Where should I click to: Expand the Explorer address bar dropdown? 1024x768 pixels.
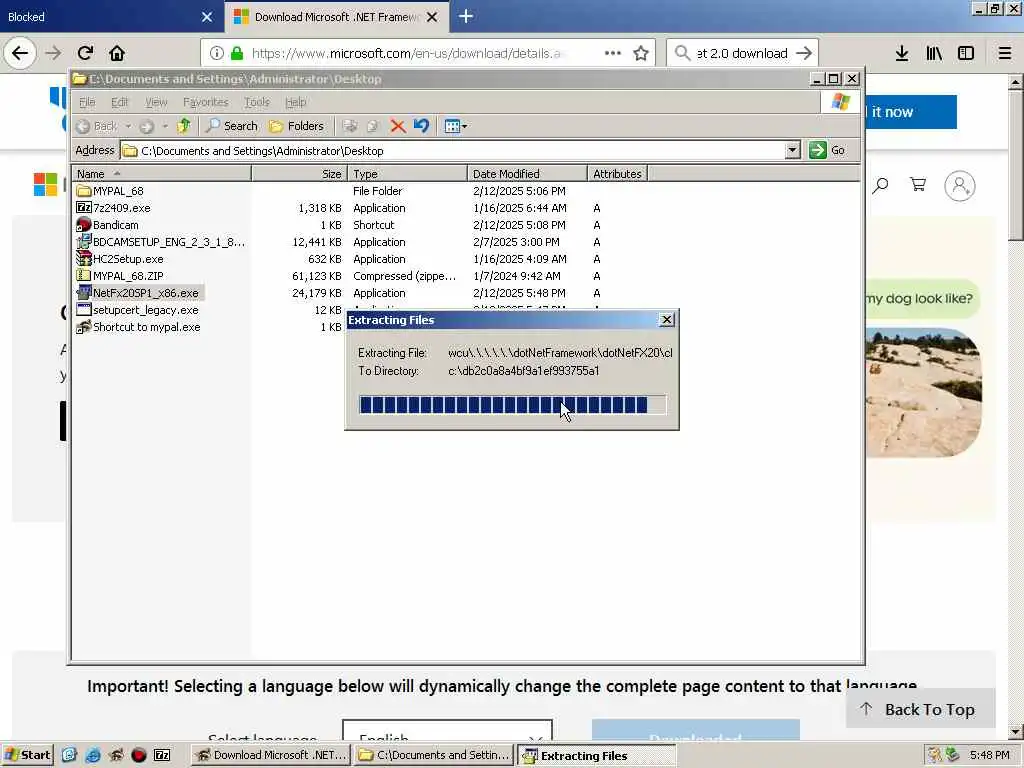792,150
